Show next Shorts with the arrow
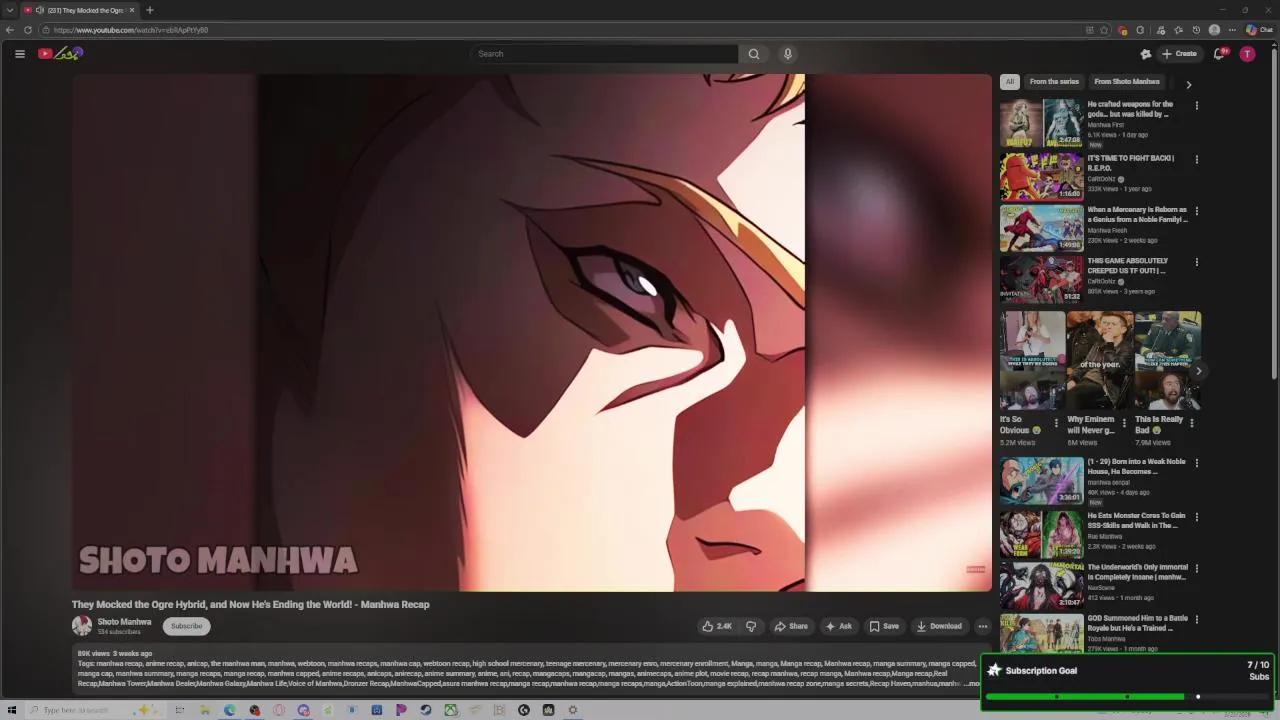Image resolution: width=1280 pixels, height=720 pixels. [x=1198, y=371]
